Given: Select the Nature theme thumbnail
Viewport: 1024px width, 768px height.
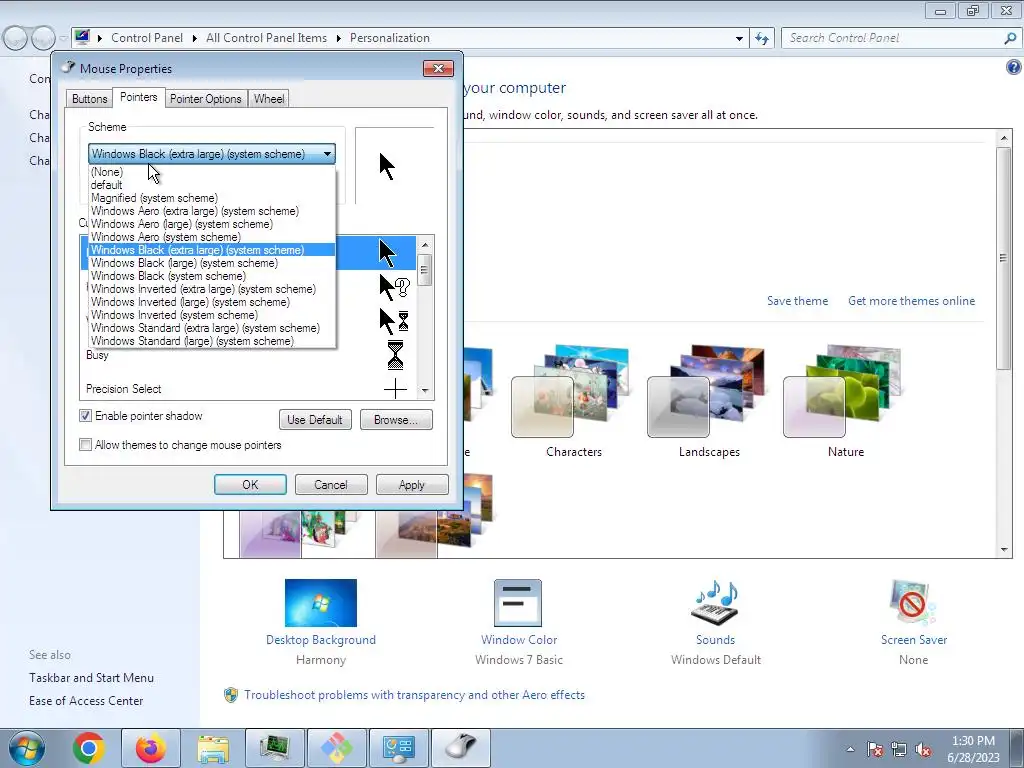Looking at the screenshot, I should [x=844, y=392].
